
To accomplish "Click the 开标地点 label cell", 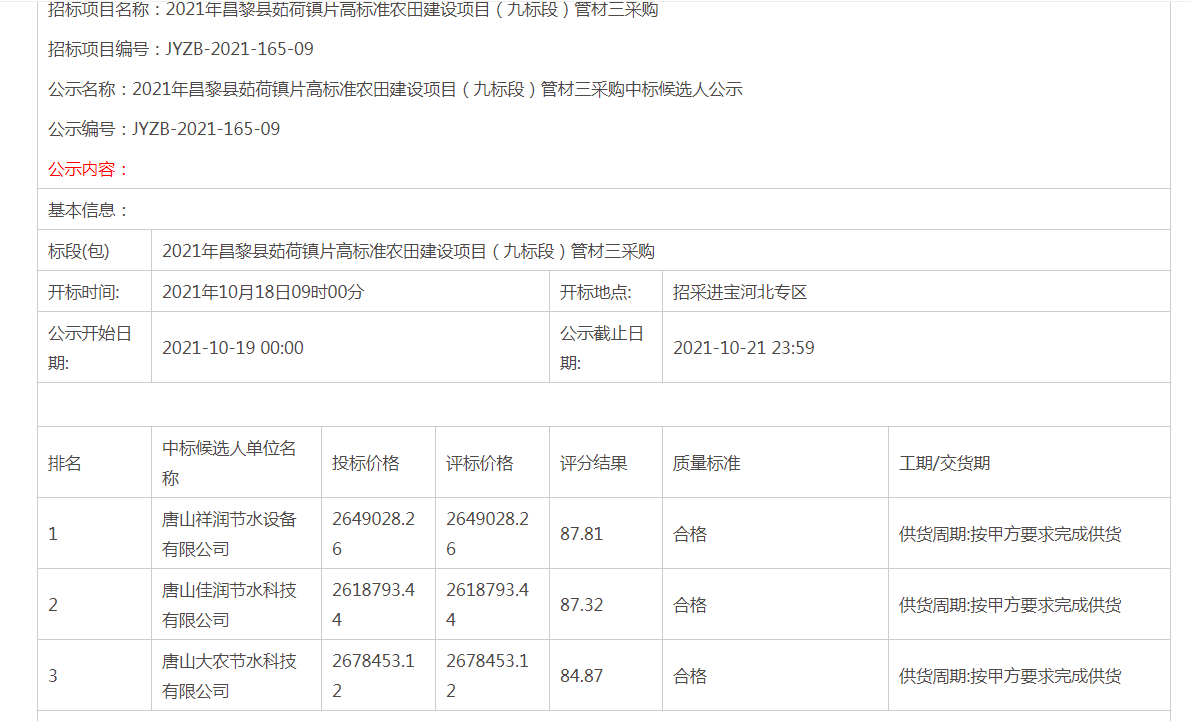I will click(605, 292).
